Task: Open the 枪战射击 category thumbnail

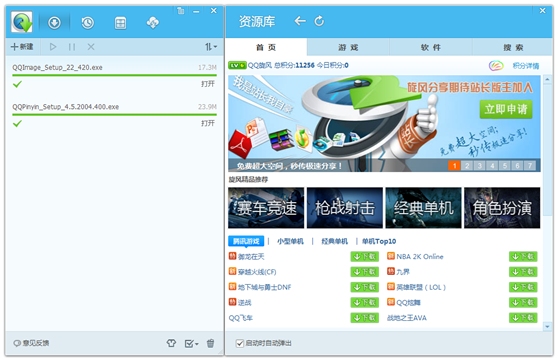Action: tap(345, 208)
